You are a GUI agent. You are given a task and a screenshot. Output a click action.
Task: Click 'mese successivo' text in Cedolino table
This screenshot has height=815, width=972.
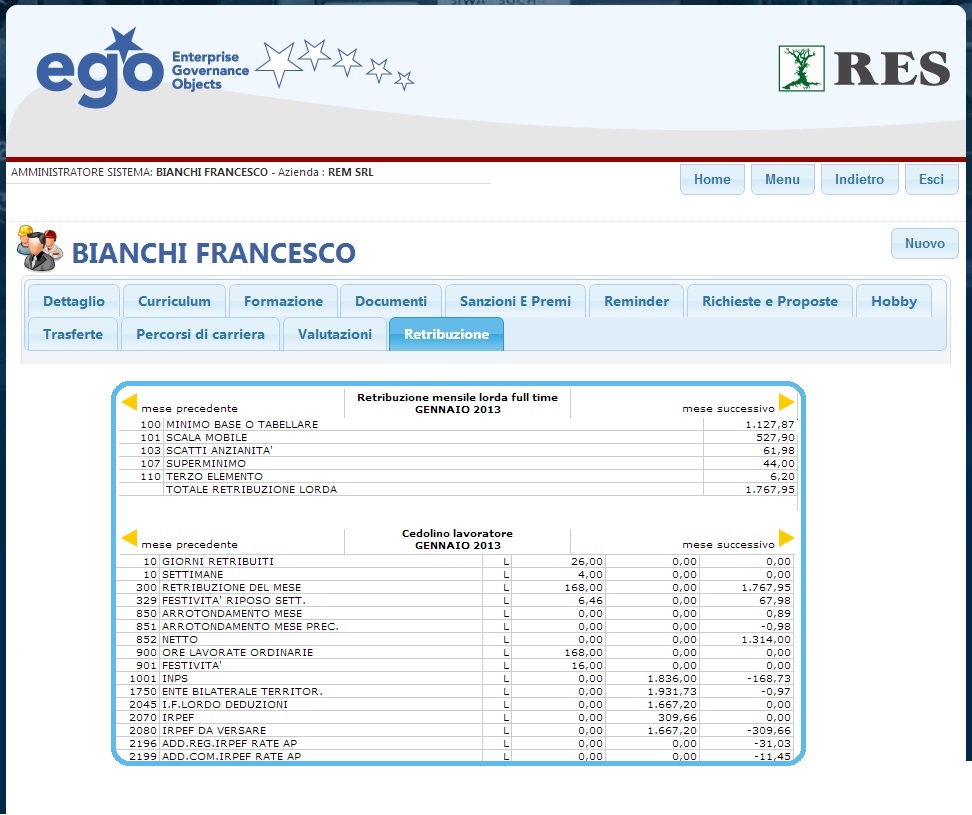(728, 545)
